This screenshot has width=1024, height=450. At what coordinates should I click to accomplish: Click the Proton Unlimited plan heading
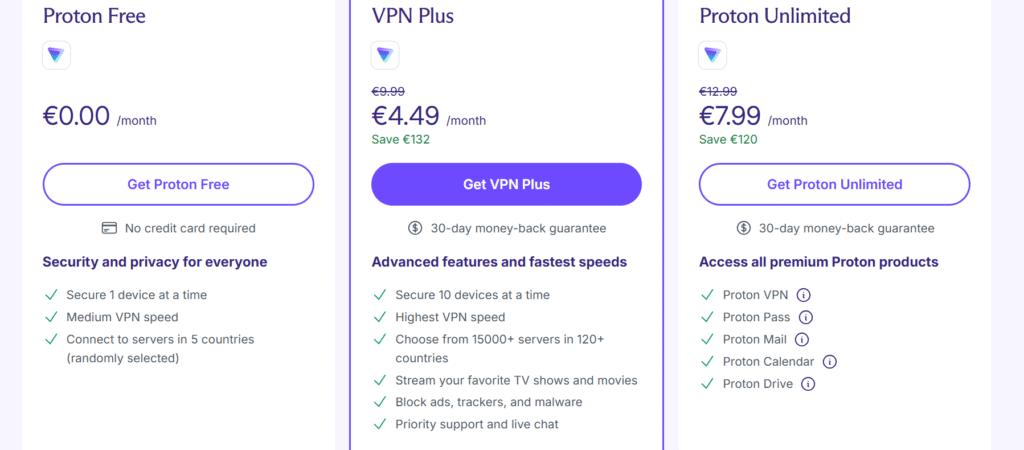click(775, 16)
